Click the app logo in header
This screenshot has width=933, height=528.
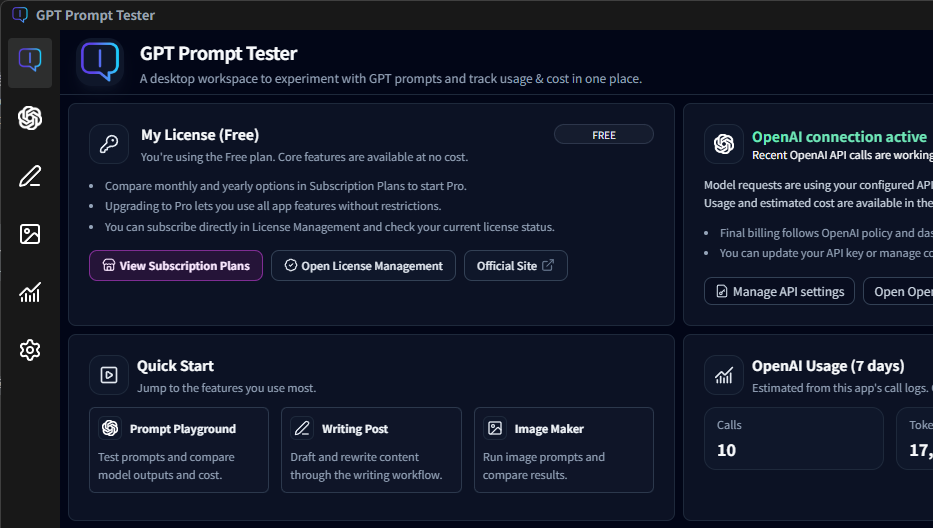tap(100, 62)
